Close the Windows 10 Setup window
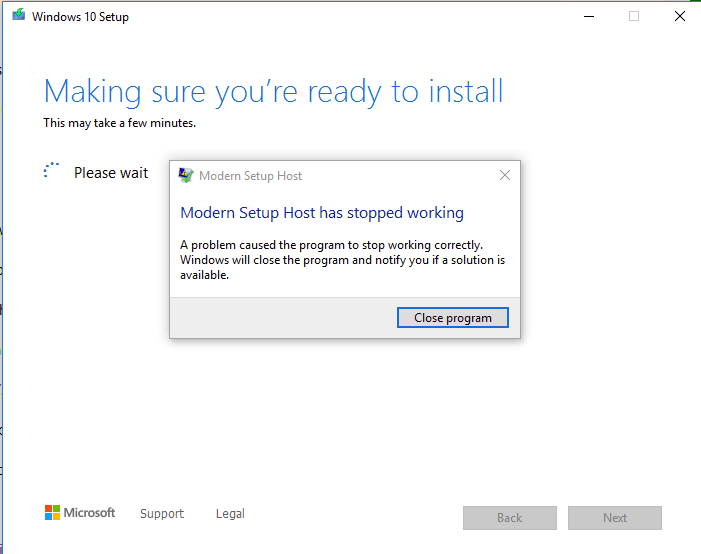701x554 pixels. (x=680, y=17)
